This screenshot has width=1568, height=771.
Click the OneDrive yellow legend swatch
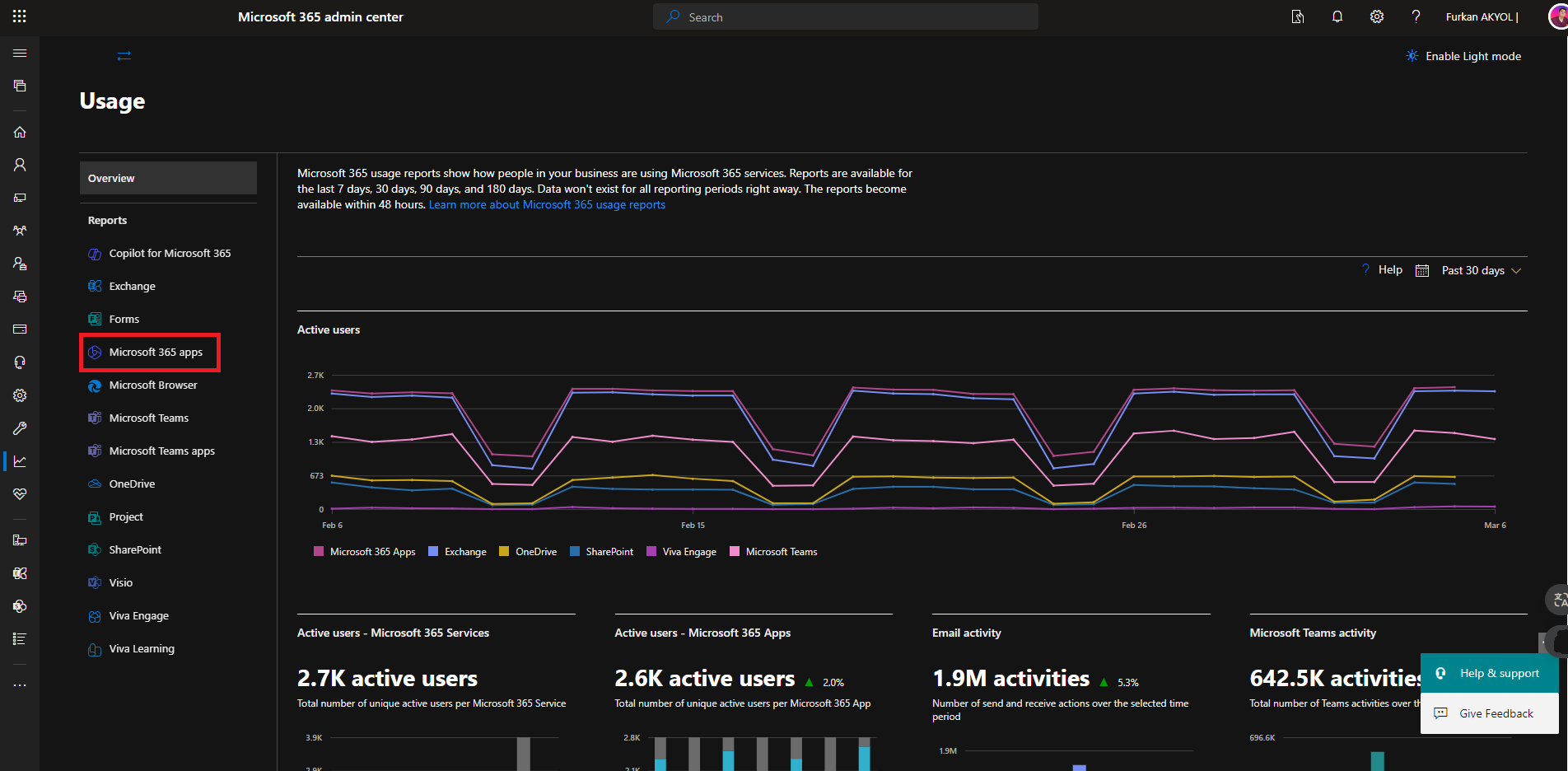point(504,552)
